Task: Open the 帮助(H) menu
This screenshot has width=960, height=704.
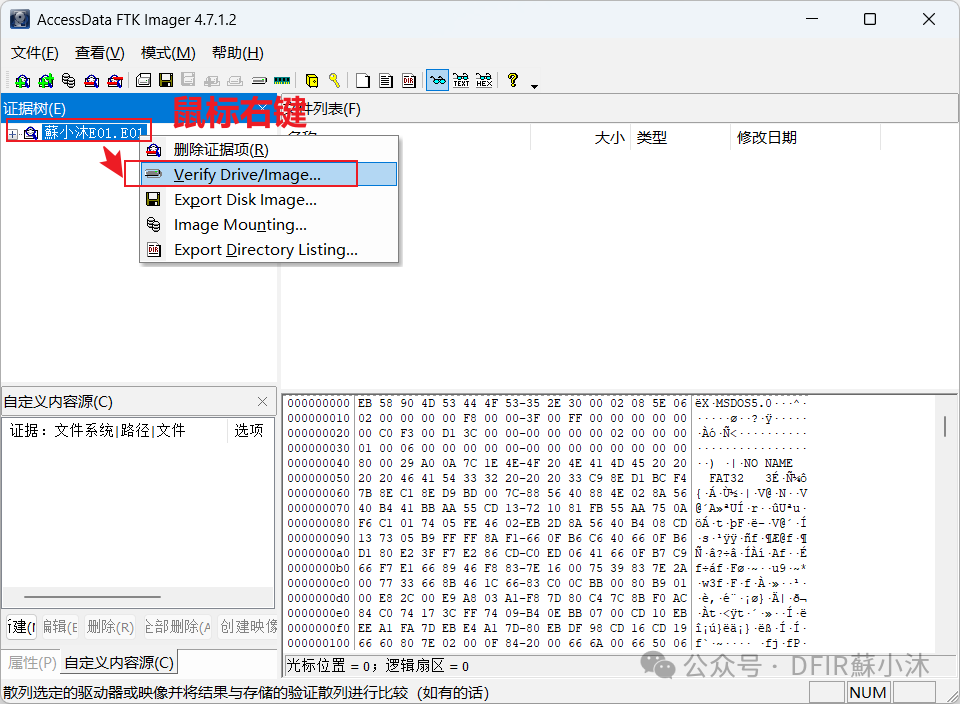Action: click(x=238, y=53)
